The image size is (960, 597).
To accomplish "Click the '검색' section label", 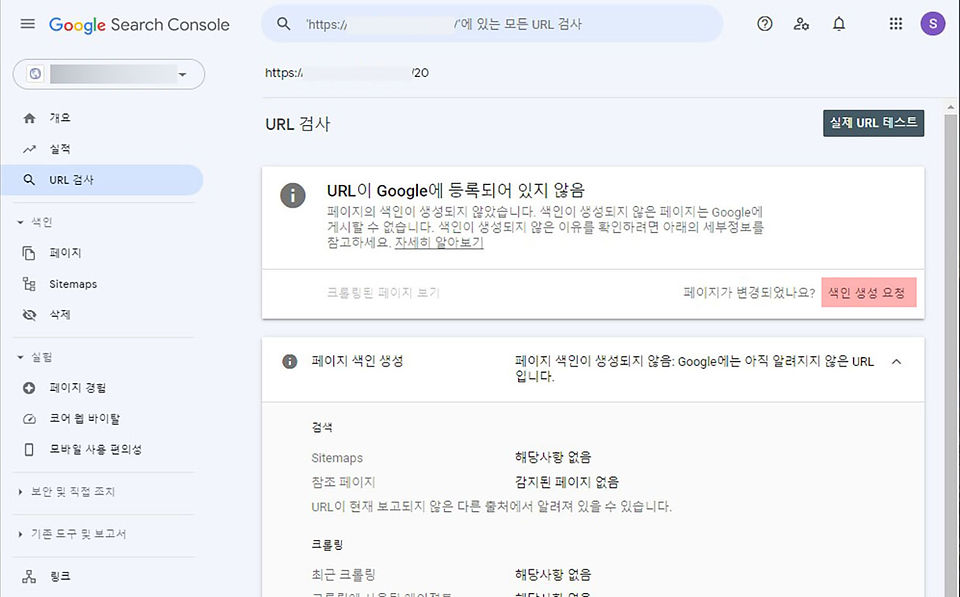I will coord(322,427).
